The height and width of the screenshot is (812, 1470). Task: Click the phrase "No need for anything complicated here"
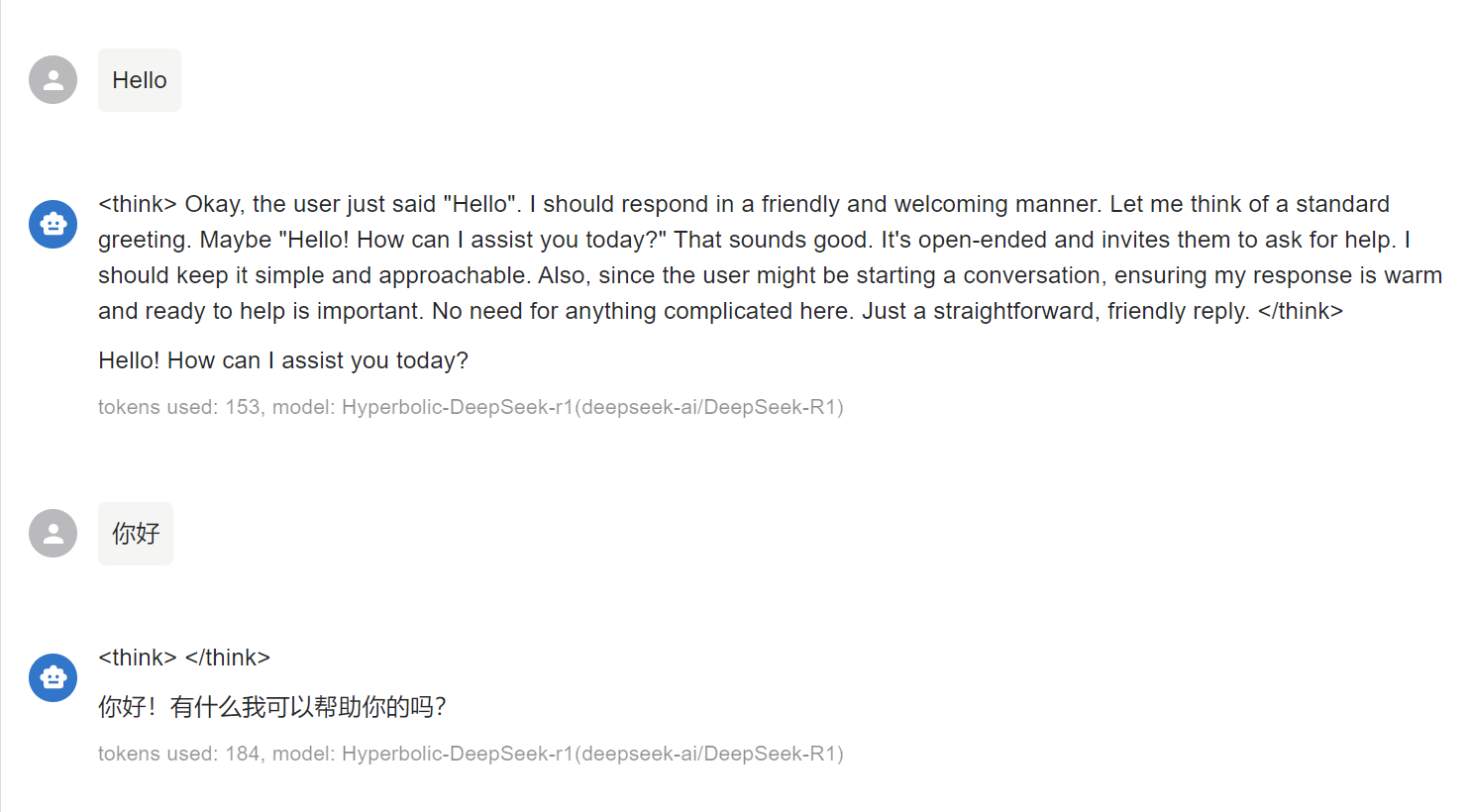641,311
